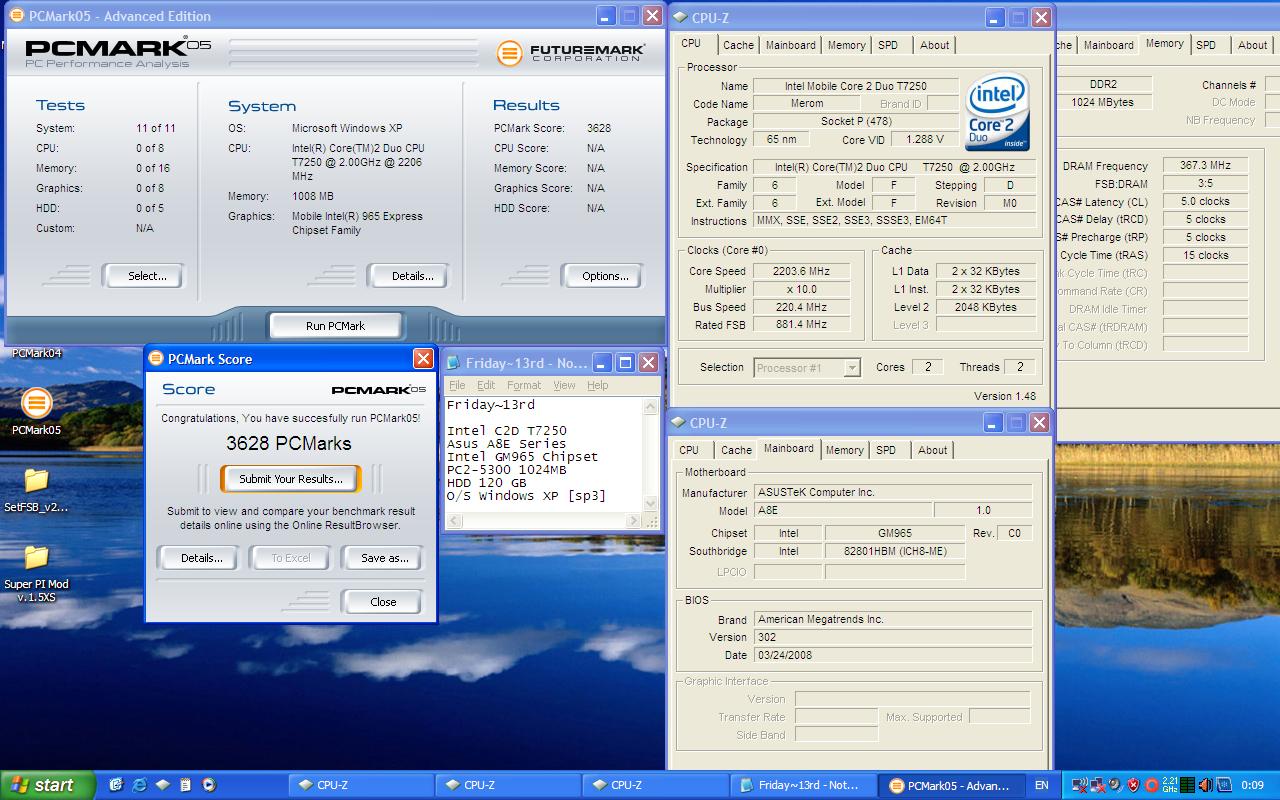Open the Edit menu in Notepad
1280x800 pixels.
pyautogui.click(x=486, y=385)
